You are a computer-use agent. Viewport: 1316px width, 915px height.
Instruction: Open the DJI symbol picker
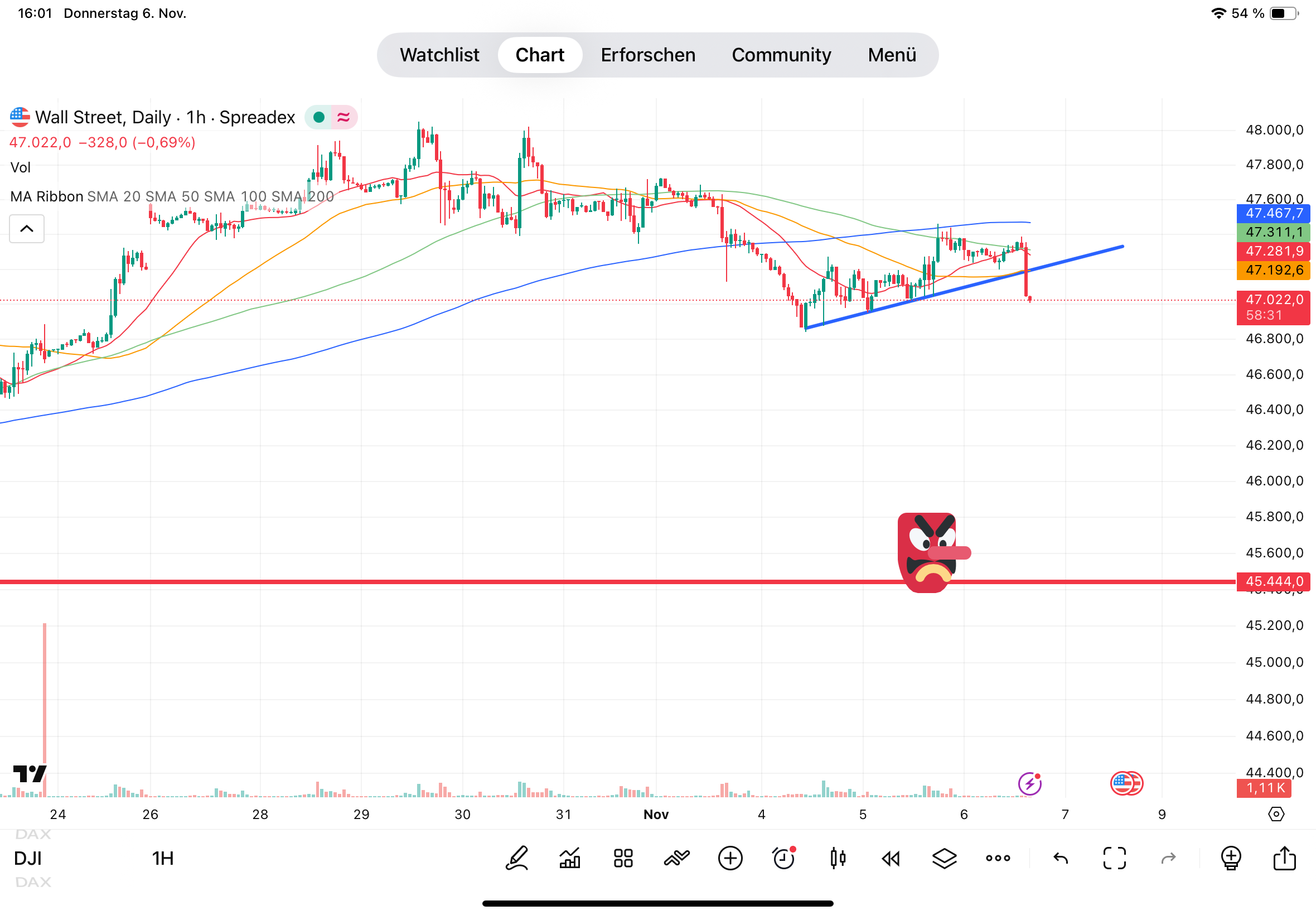click(x=27, y=858)
